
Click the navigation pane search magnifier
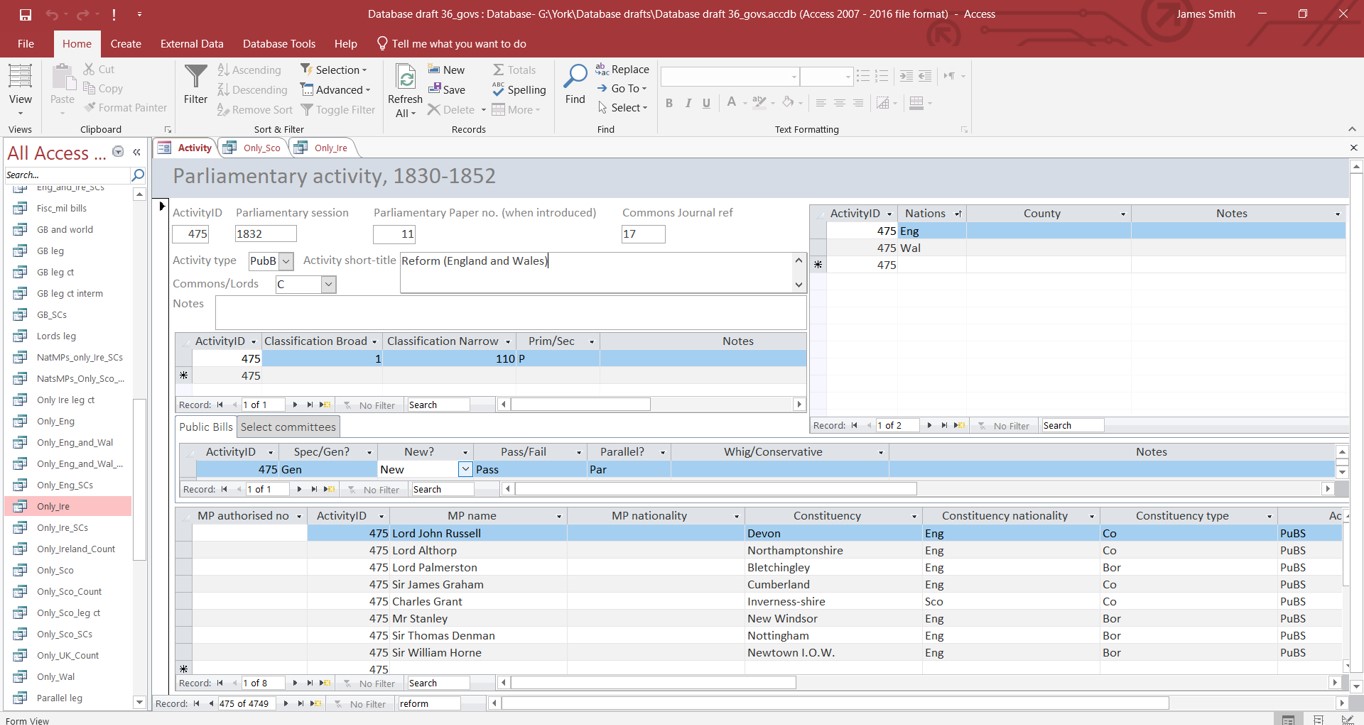click(138, 175)
